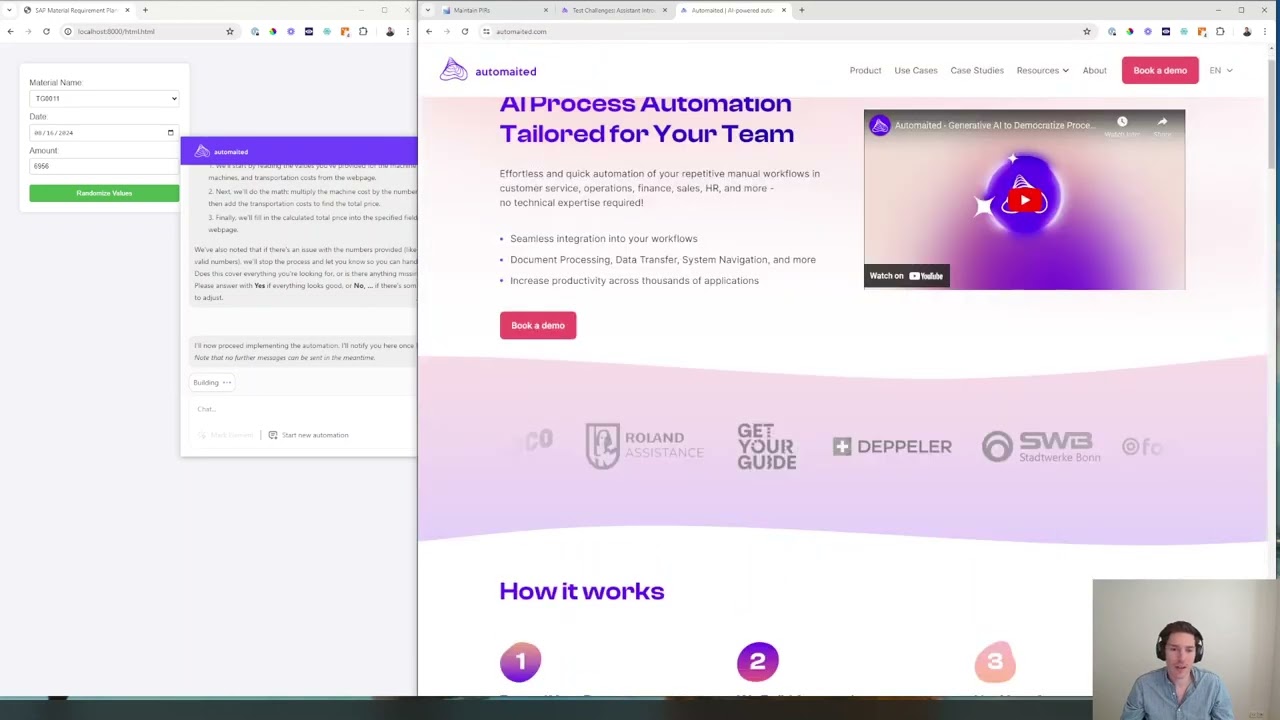Image resolution: width=1280 pixels, height=720 pixels.
Task: Open Chrome menu in right browser window
Action: 1267,31
